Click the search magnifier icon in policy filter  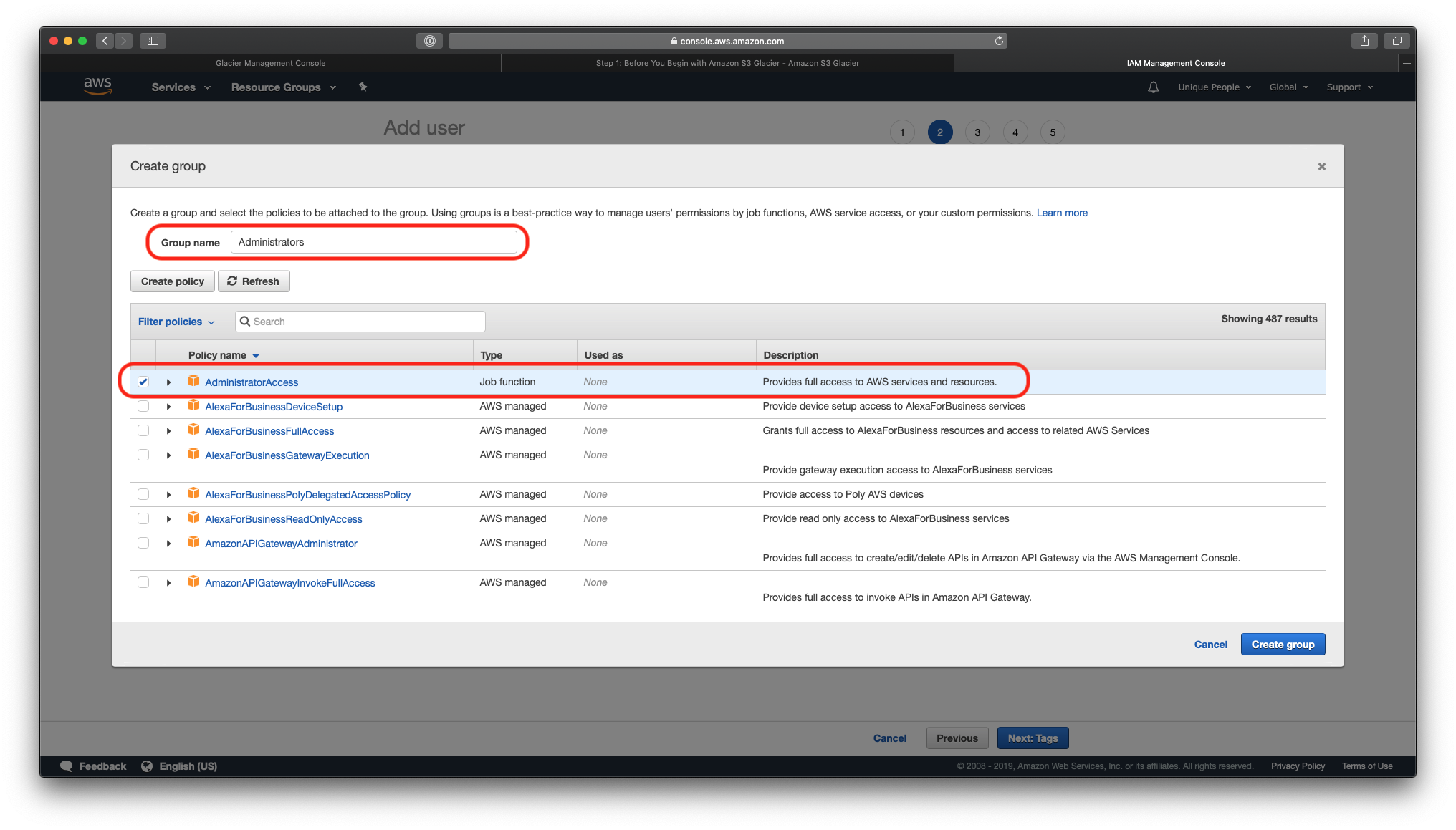pyautogui.click(x=245, y=322)
